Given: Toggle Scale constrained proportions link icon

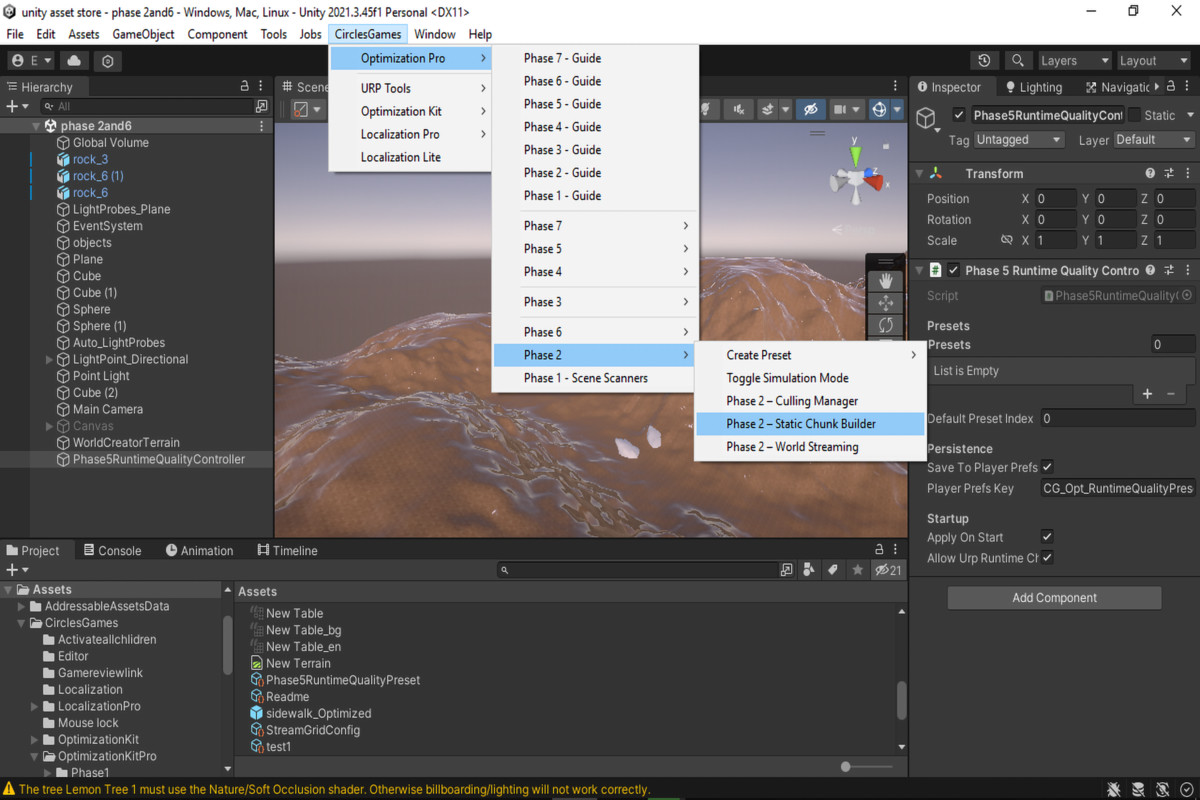Looking at the screenshot, I should tap(1006, 241).
